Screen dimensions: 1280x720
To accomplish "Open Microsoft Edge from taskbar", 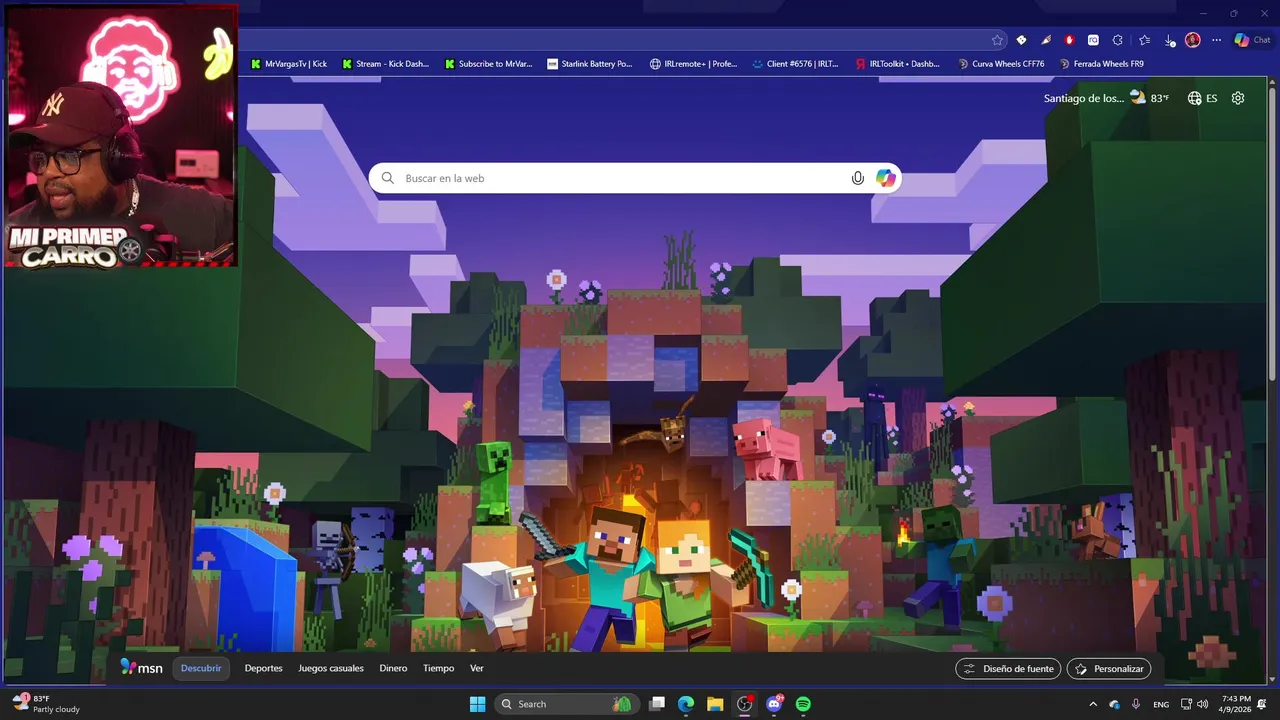I will click(x=686, y=704).
